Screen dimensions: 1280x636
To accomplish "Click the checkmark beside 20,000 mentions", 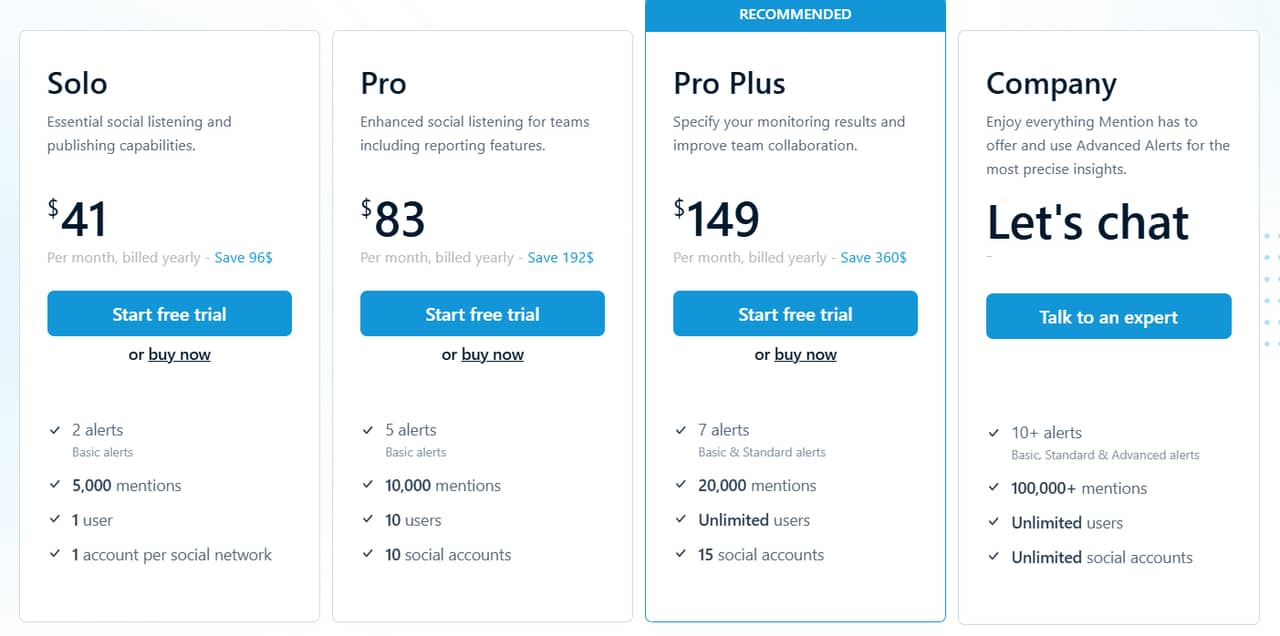I will 681,485.
